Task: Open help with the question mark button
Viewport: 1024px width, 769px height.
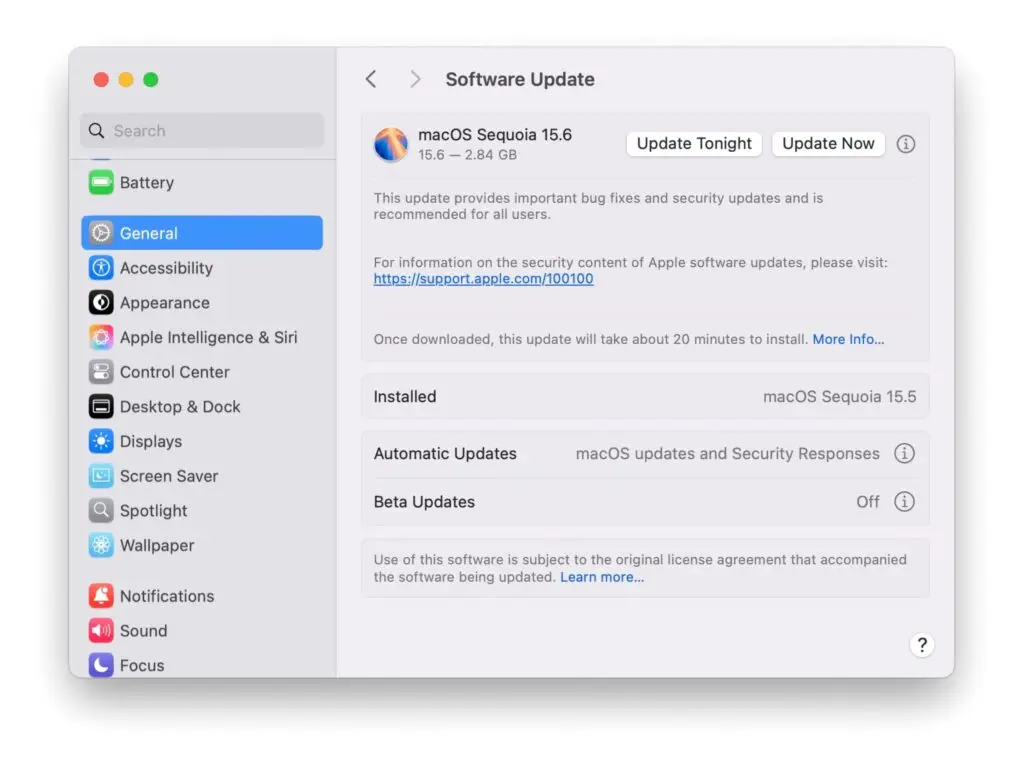Action: 922,645
